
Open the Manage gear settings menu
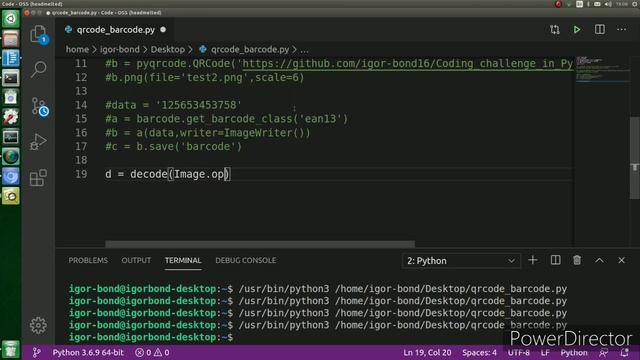pos(38,325)
